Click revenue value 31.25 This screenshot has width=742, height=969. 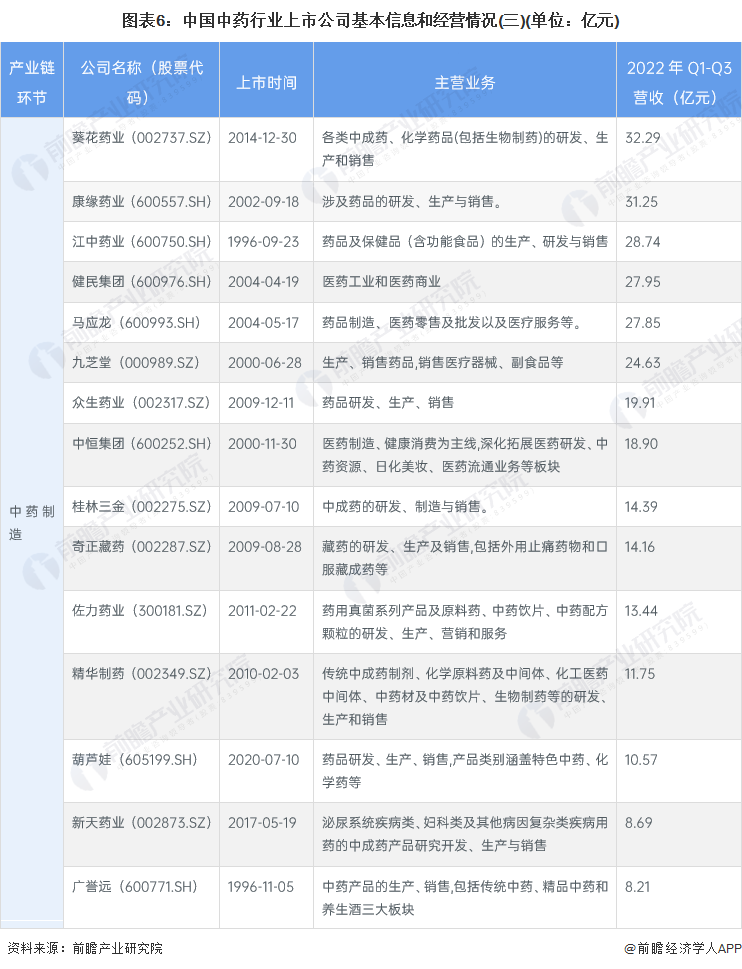pos(641,202)
